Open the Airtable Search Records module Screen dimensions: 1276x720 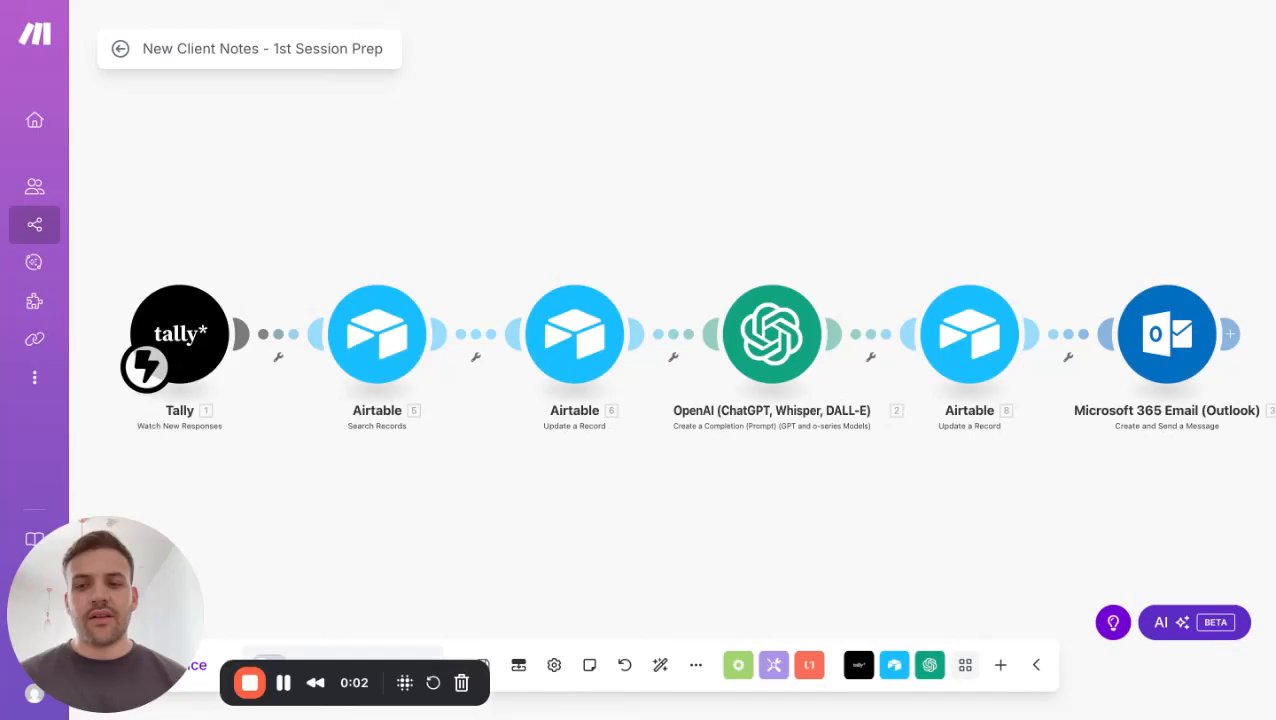pos(377,334)
